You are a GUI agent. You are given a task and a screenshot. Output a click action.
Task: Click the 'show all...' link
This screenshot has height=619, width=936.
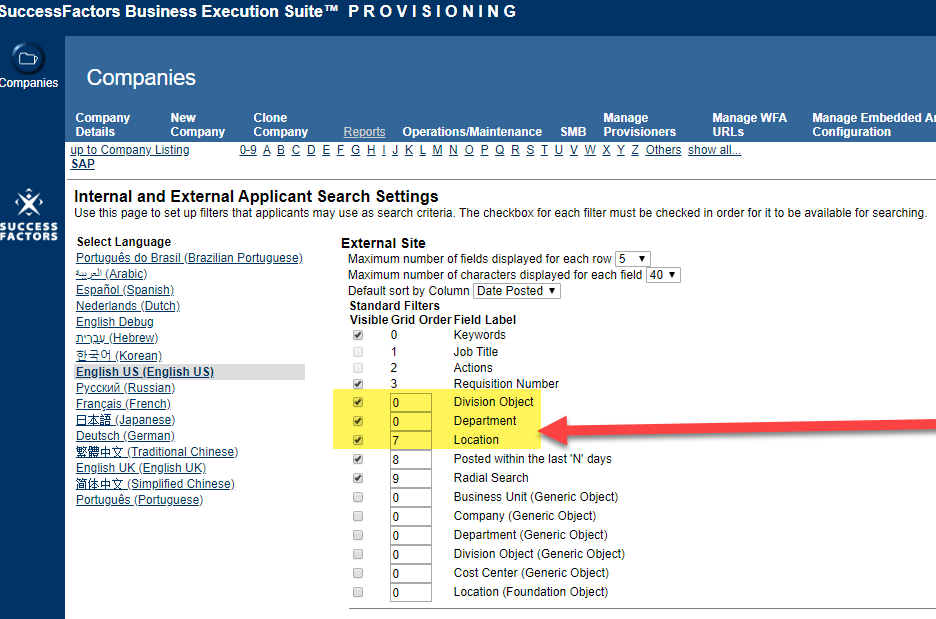point(715,150)
